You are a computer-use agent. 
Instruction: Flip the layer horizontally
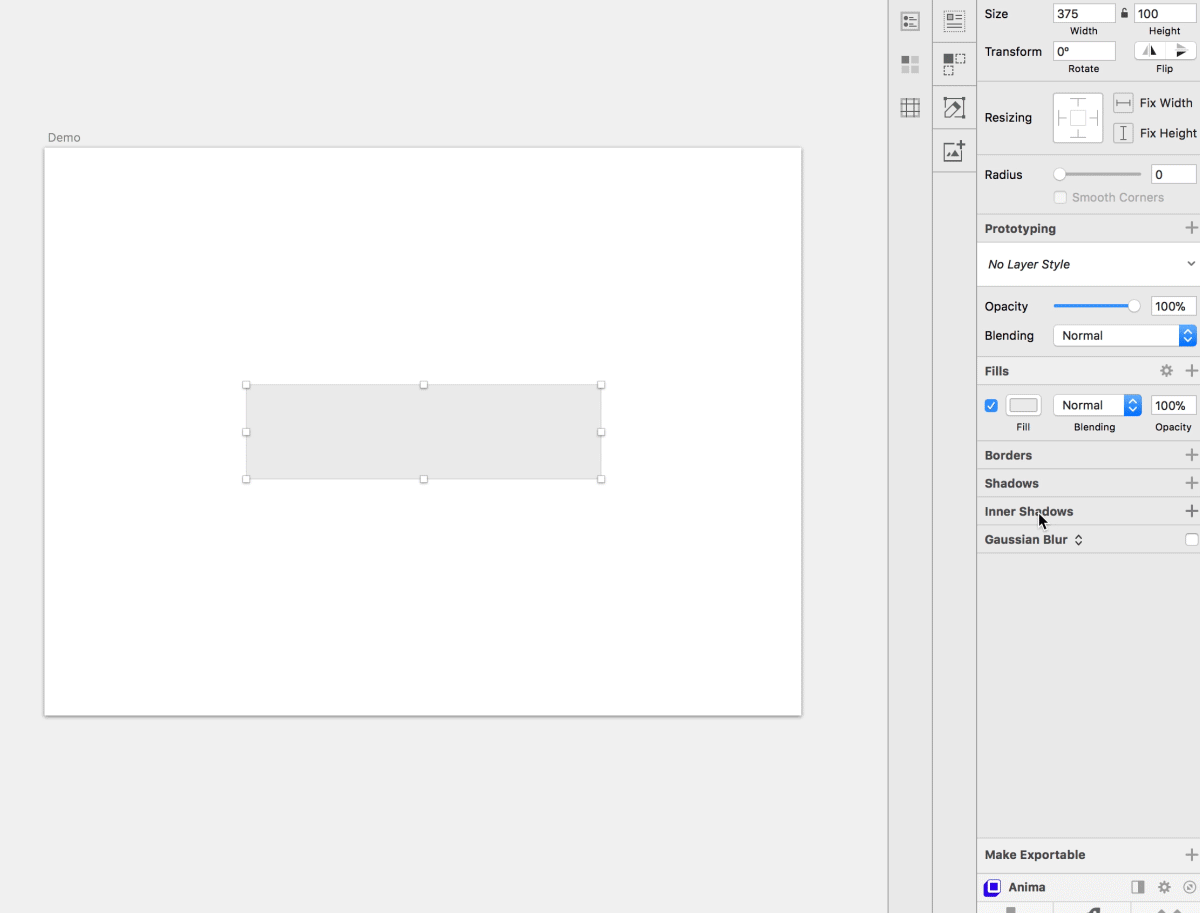[1150, 51]
